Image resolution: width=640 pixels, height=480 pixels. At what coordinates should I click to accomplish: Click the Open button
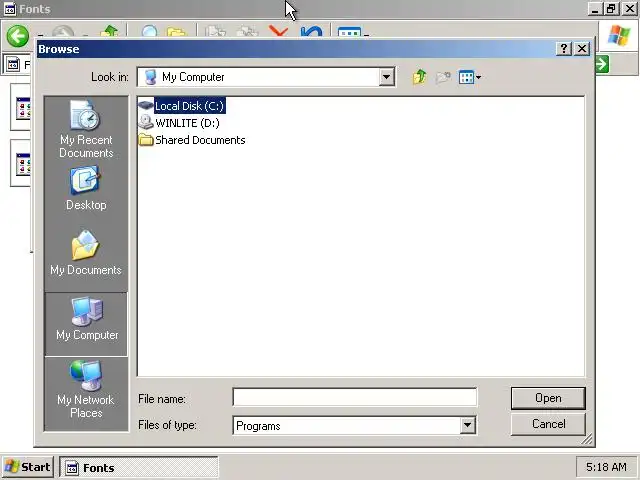548,398
